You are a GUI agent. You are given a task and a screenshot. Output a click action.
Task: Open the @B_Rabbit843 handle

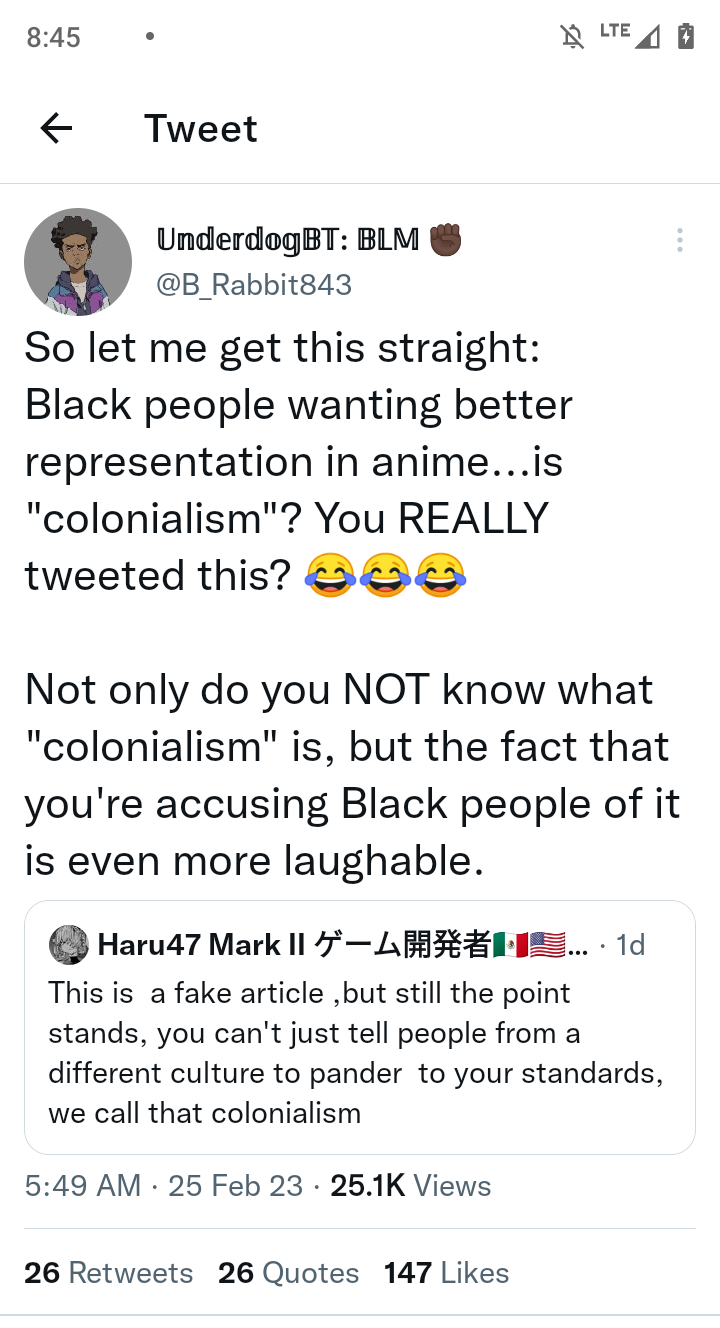point(254,285)
